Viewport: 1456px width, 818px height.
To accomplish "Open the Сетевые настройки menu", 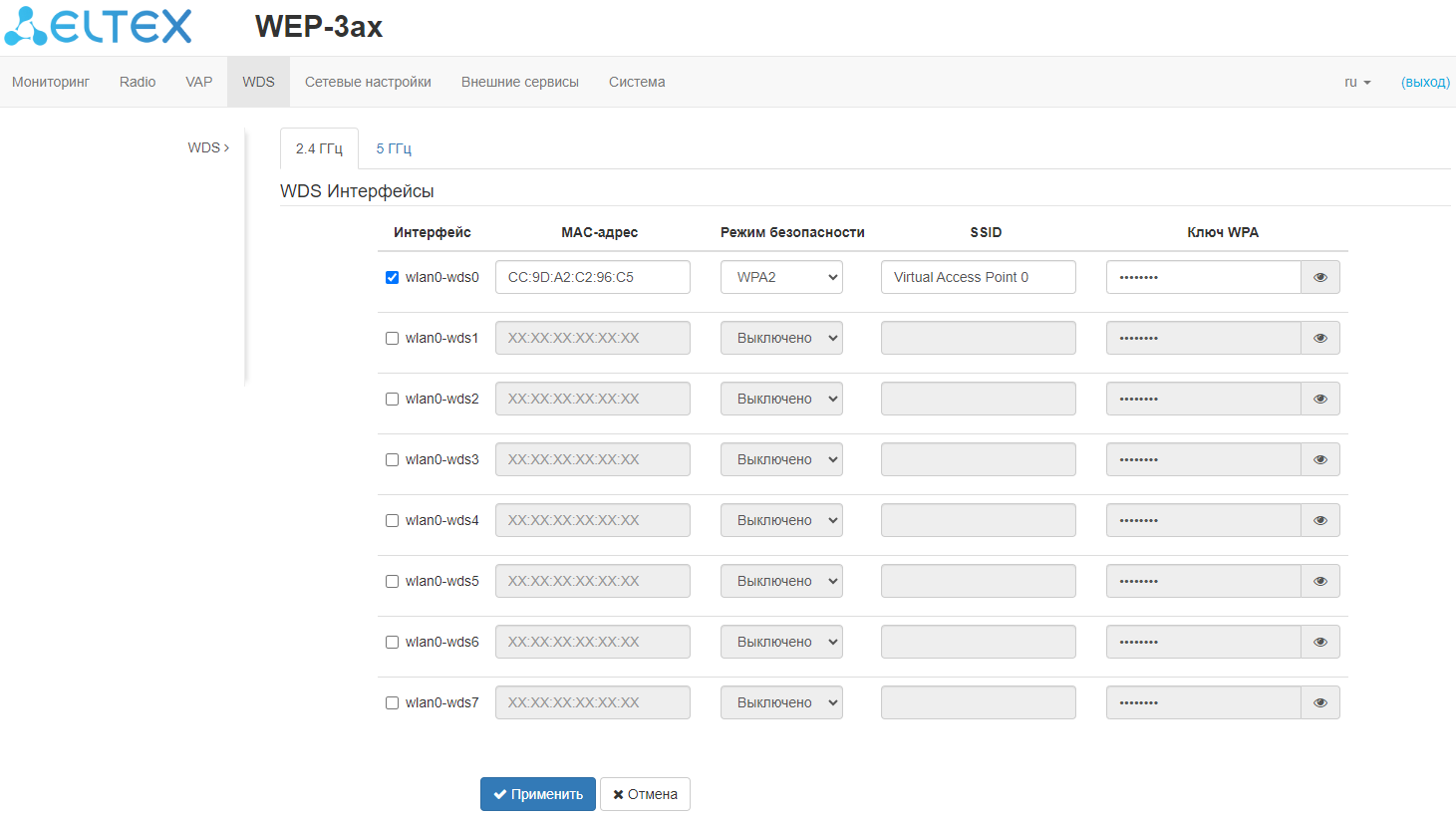I will tap(368, 82).
